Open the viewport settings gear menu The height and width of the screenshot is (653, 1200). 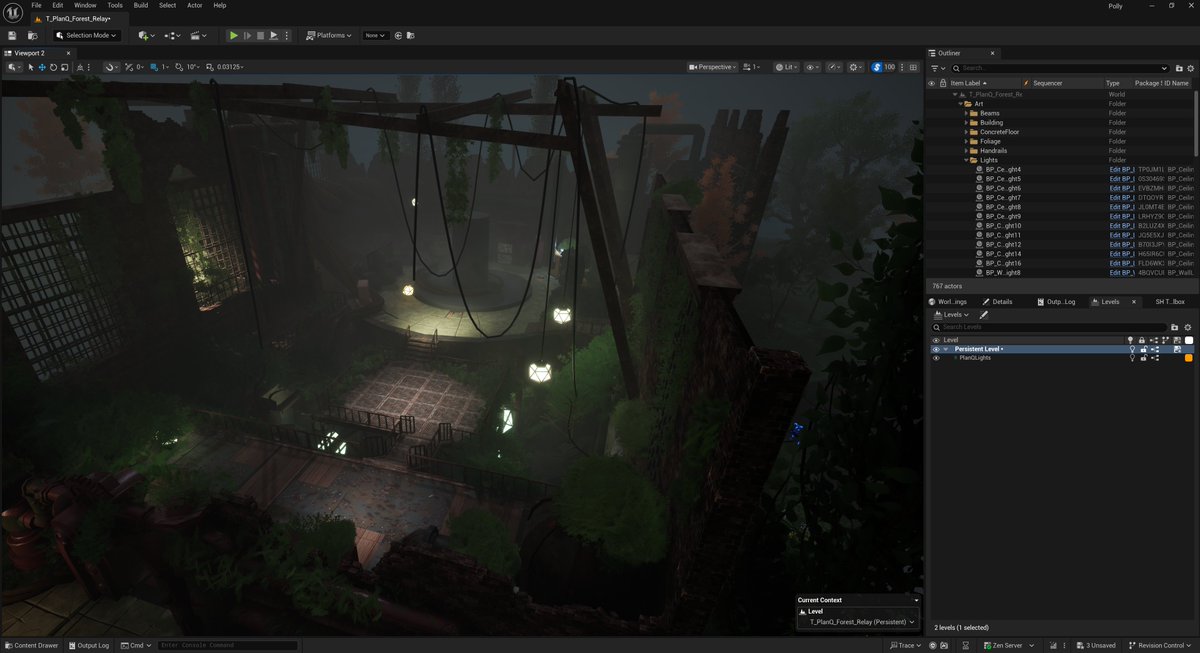click(857, 67)
